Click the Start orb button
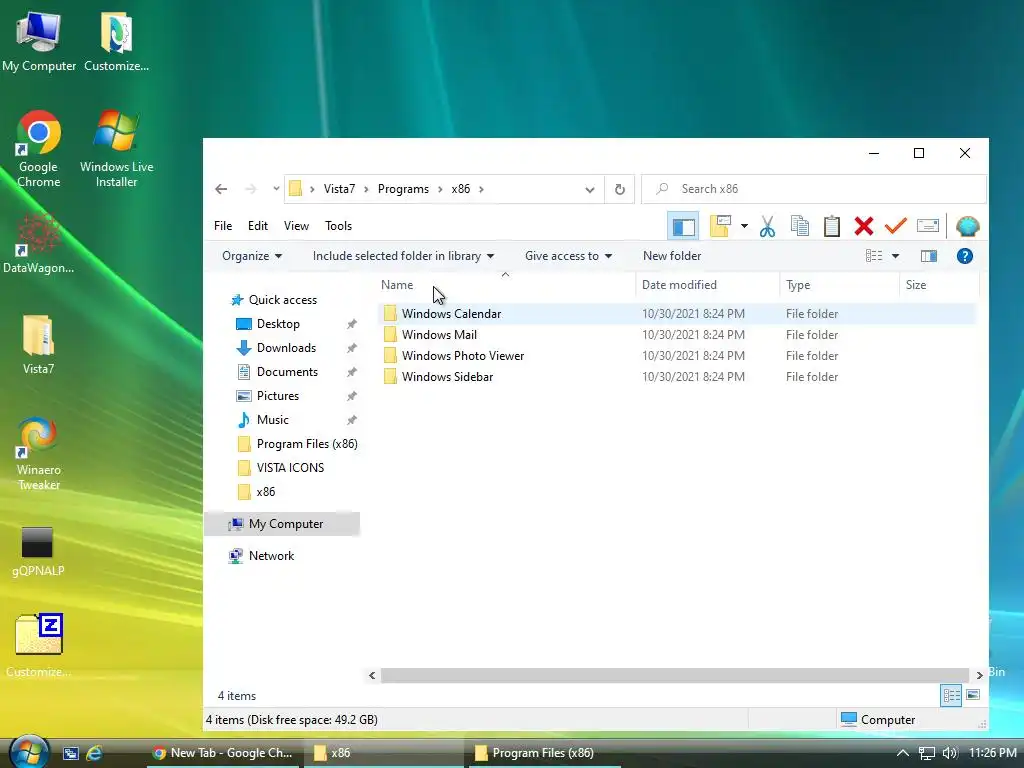 pyautogui.click(x=27, y=752)
